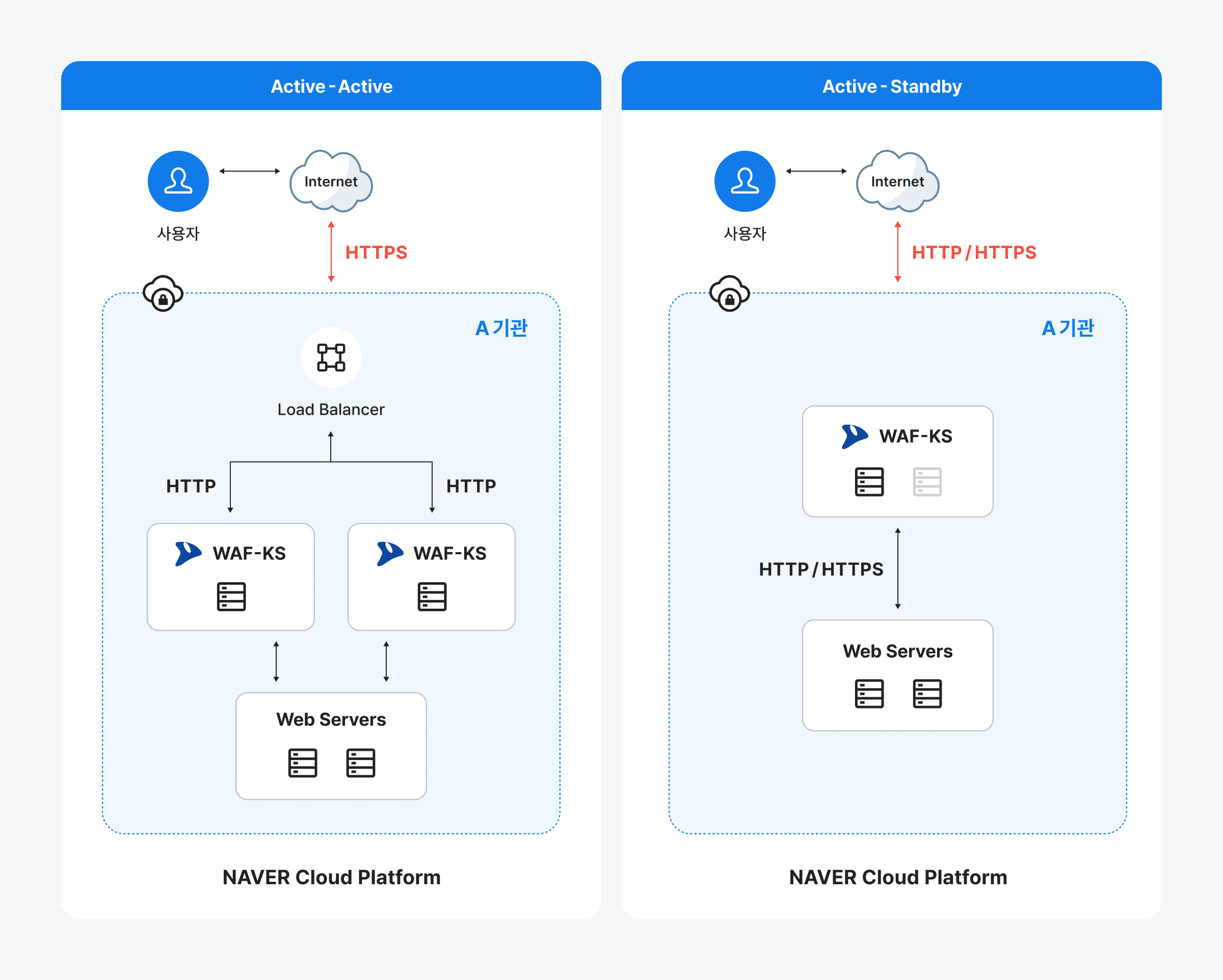
Task: Click the Internet cloud in Active-Standby diagram
Action: tap(897, 181)
